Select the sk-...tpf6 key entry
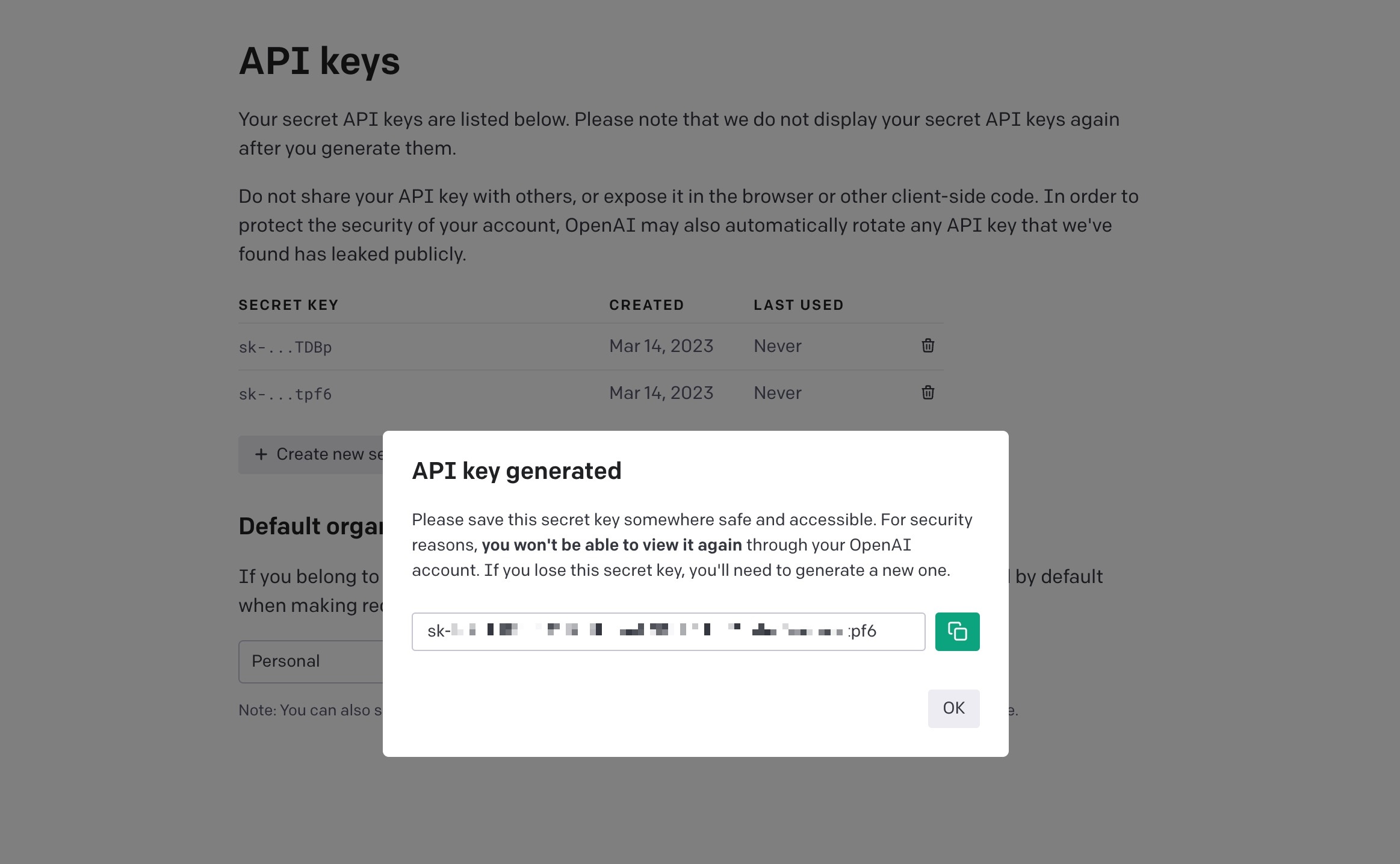This screenshot has height=864, width=1400. click(285, 394)
